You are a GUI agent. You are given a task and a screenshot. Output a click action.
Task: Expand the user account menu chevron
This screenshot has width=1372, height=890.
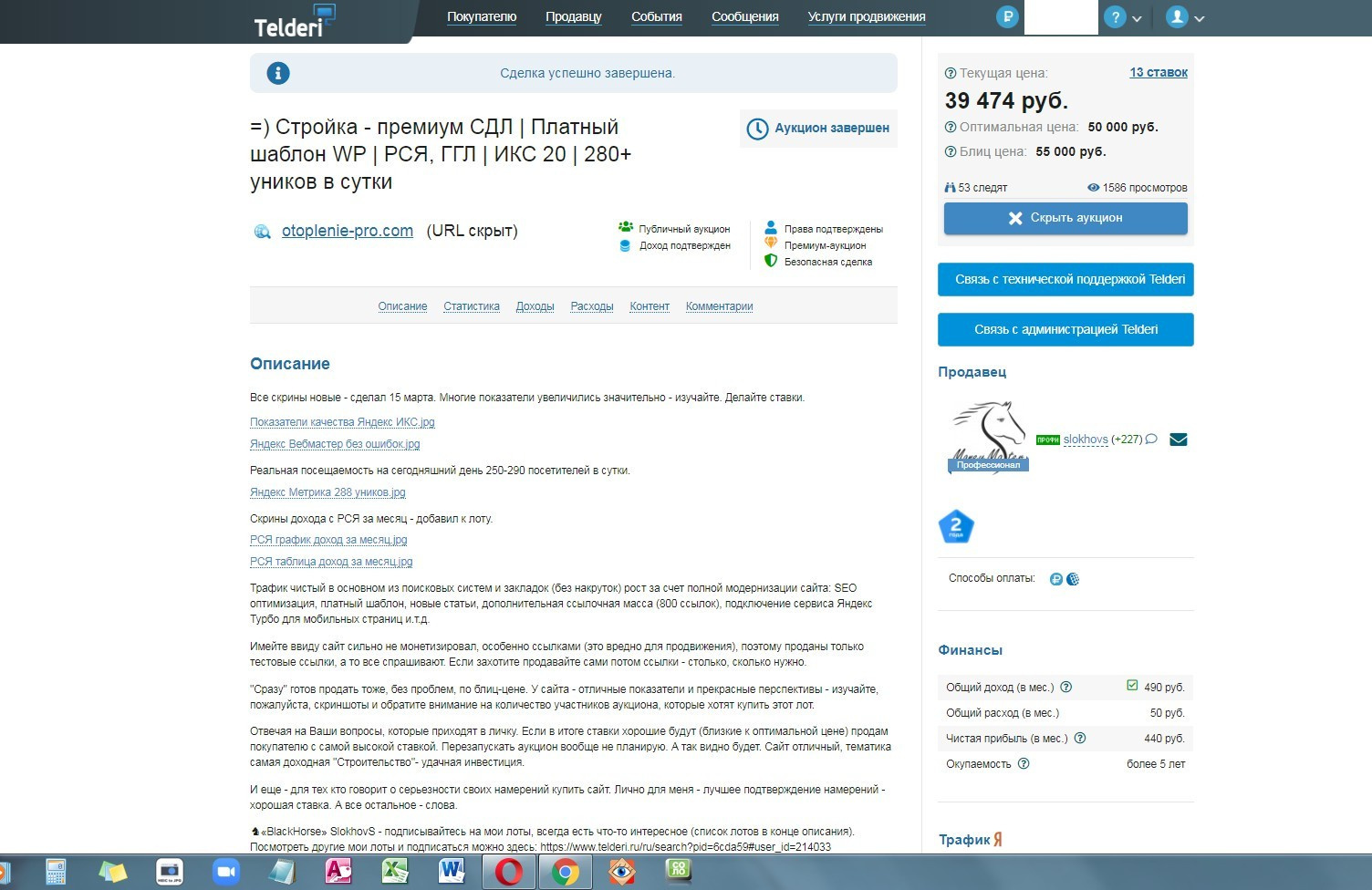coord(1200,18)
